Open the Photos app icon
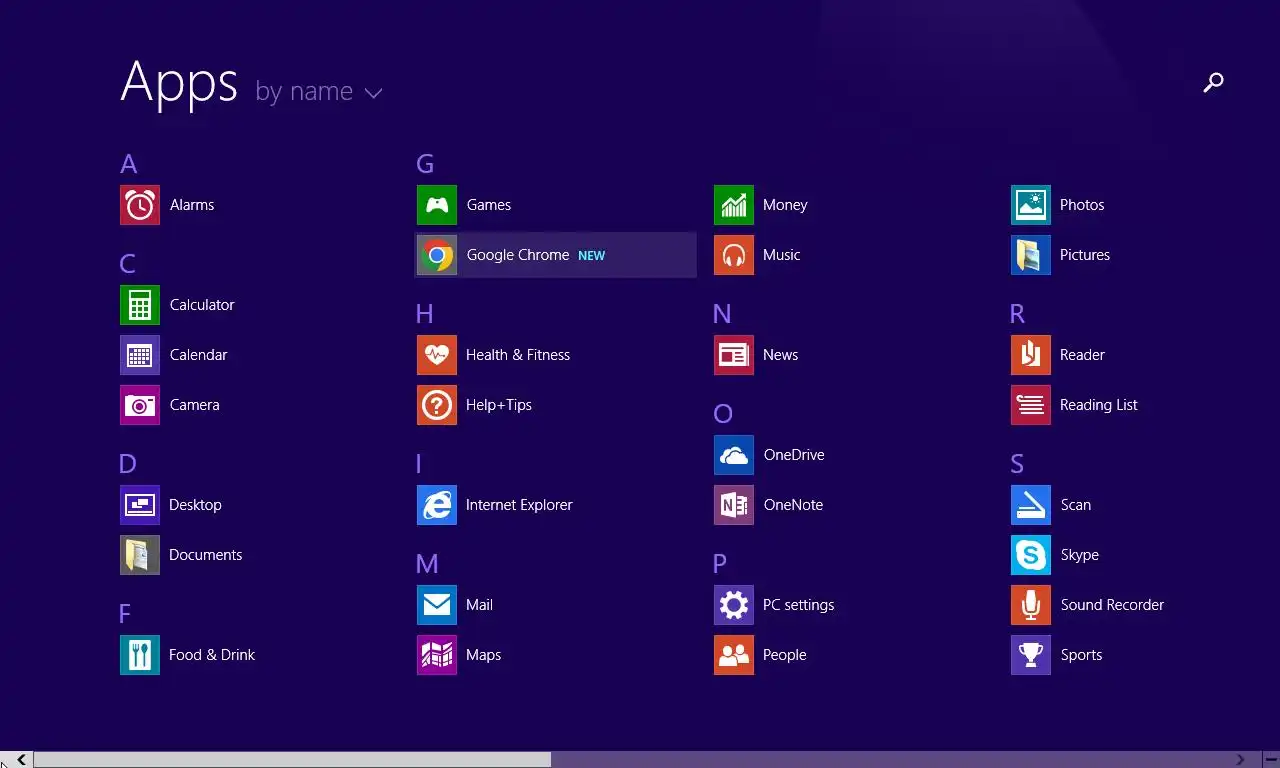1280x768 pixels. [x=1031, y=205]
